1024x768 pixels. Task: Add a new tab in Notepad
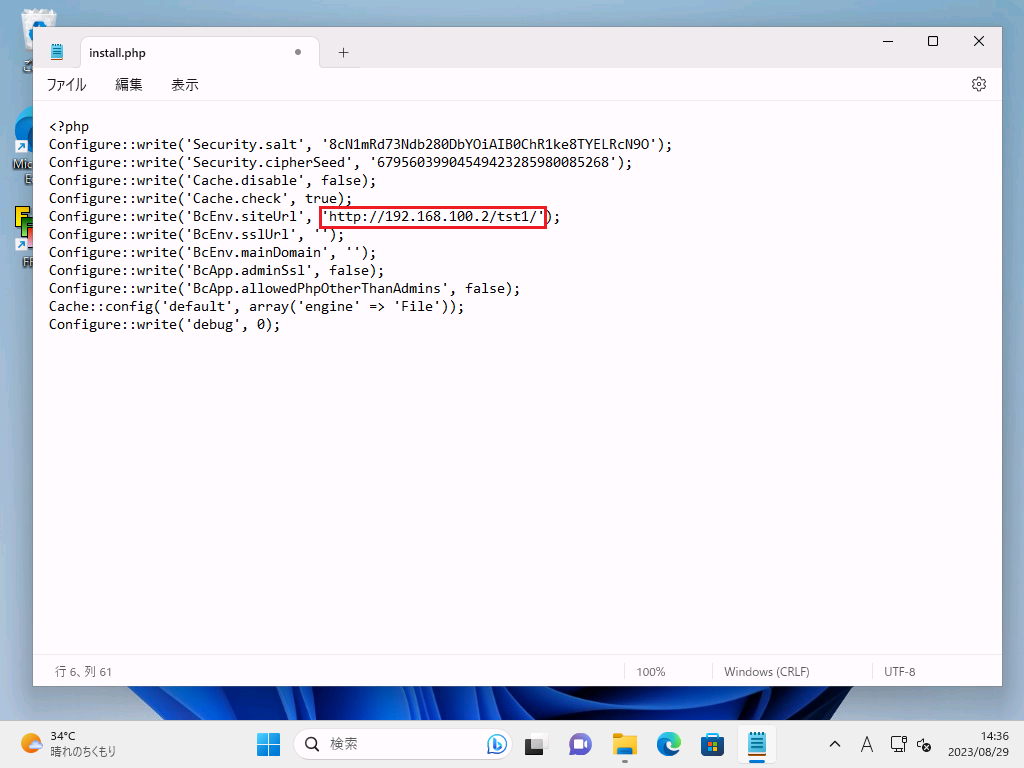click(x=343, y=53)
